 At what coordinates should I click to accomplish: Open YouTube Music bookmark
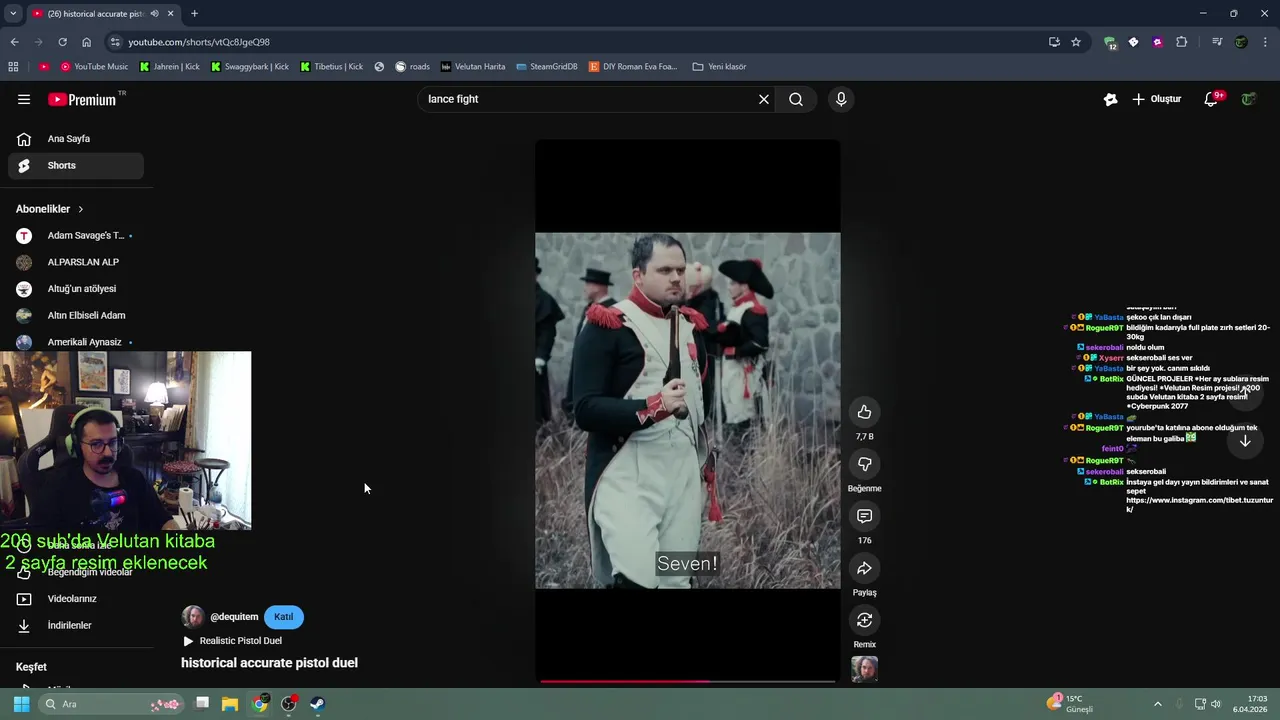94,67
